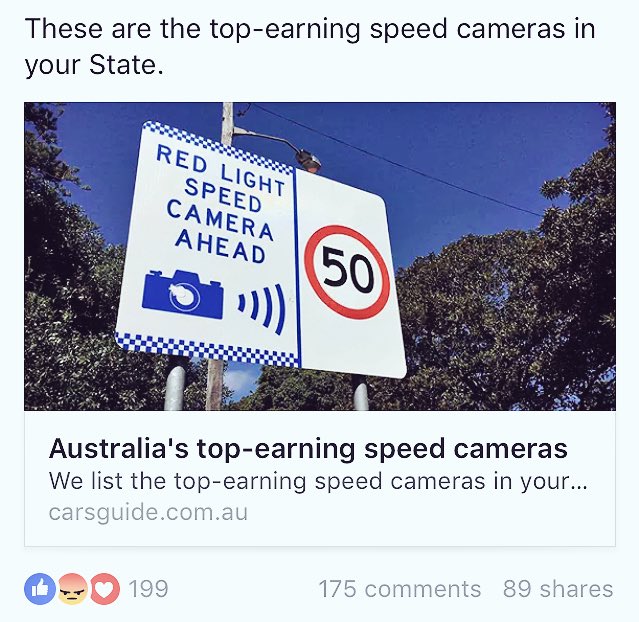Click the blue checkered border at the sign's bottom
Viewport: 639px width, 622px height.
(x=207, y=350)
